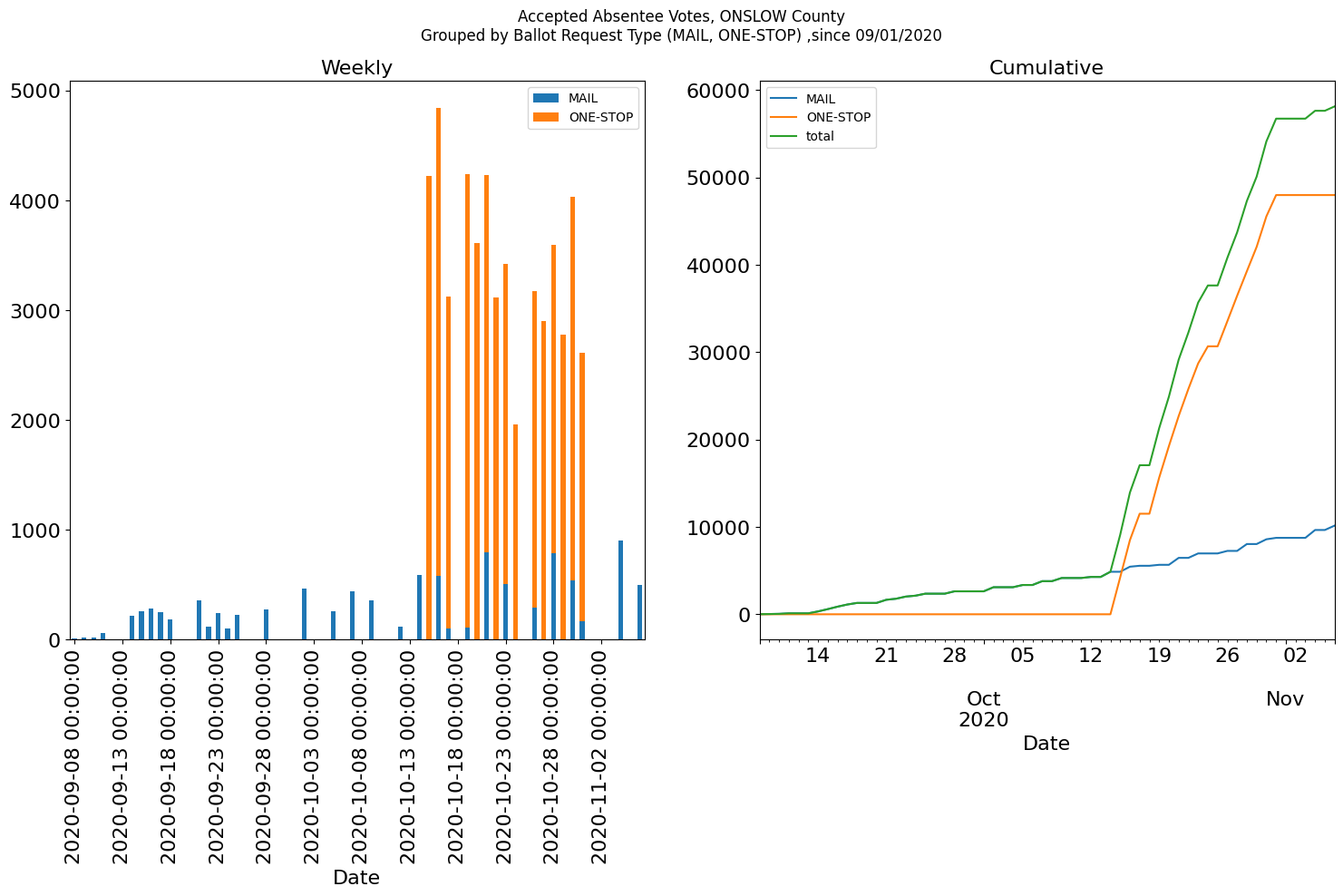Click the tallest orange bar near 4800
The image size is (1343, 896).
click(439, 342)
